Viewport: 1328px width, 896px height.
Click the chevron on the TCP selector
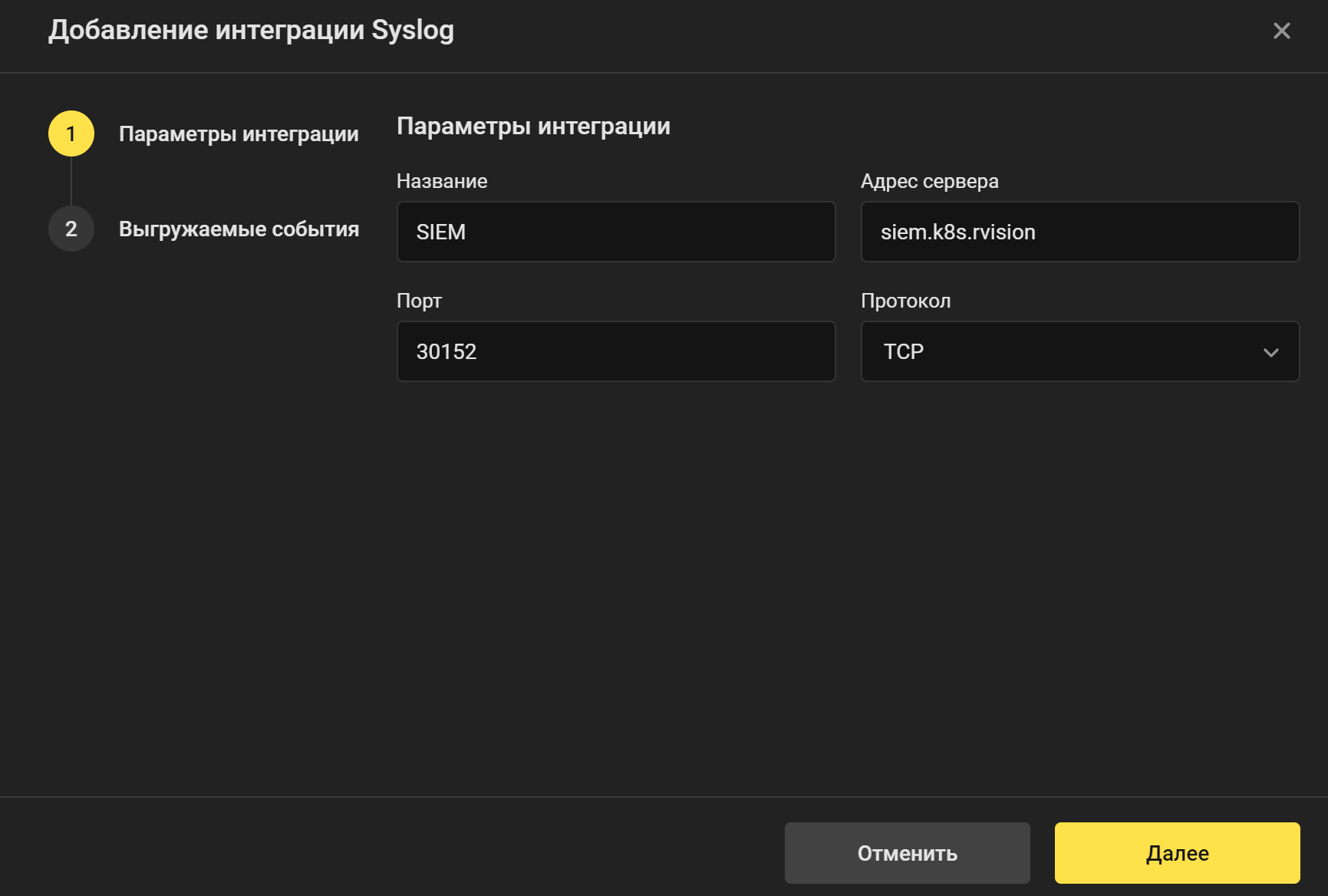(x=1271, y=351)
